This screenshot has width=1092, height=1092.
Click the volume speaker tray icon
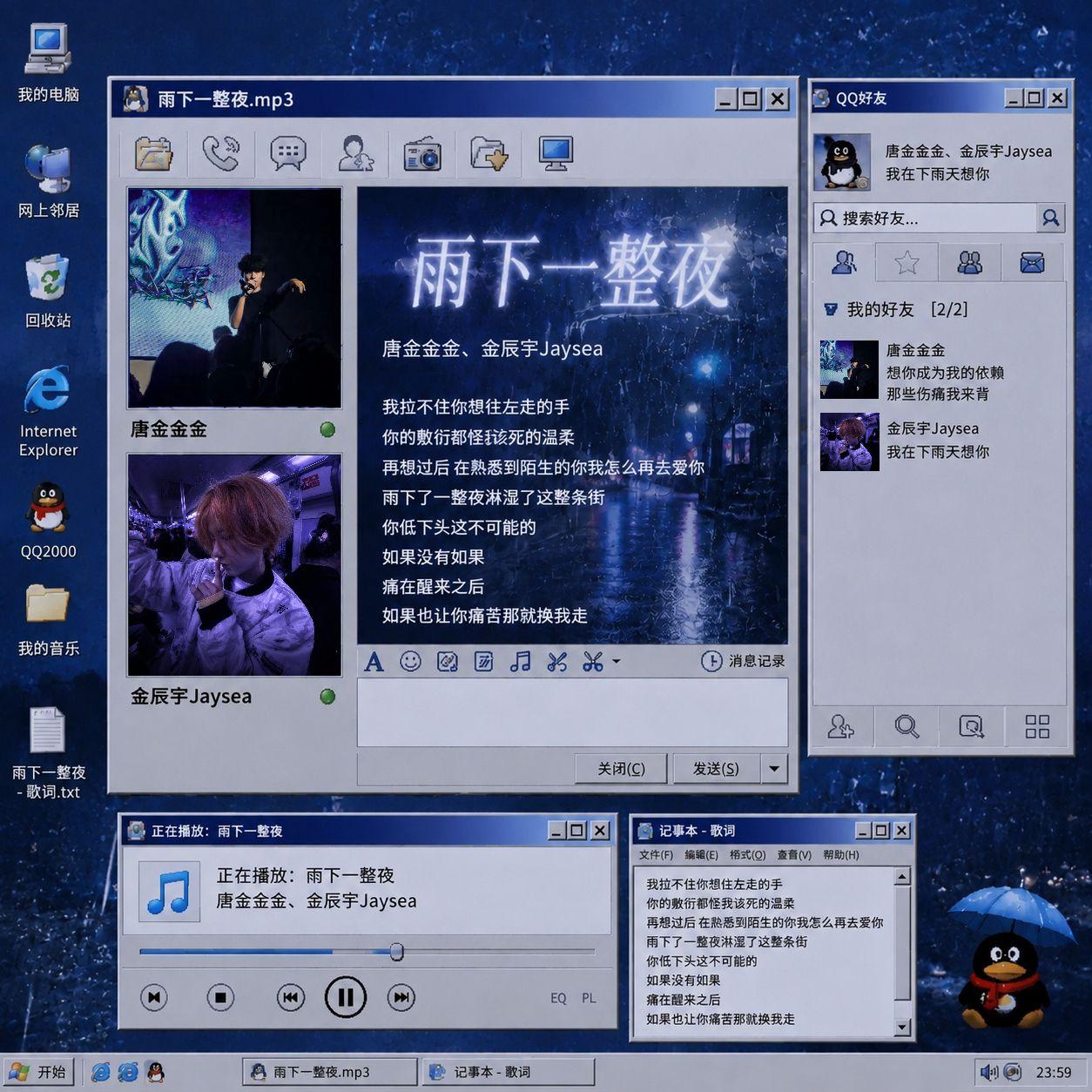[x=988, y=1072]
